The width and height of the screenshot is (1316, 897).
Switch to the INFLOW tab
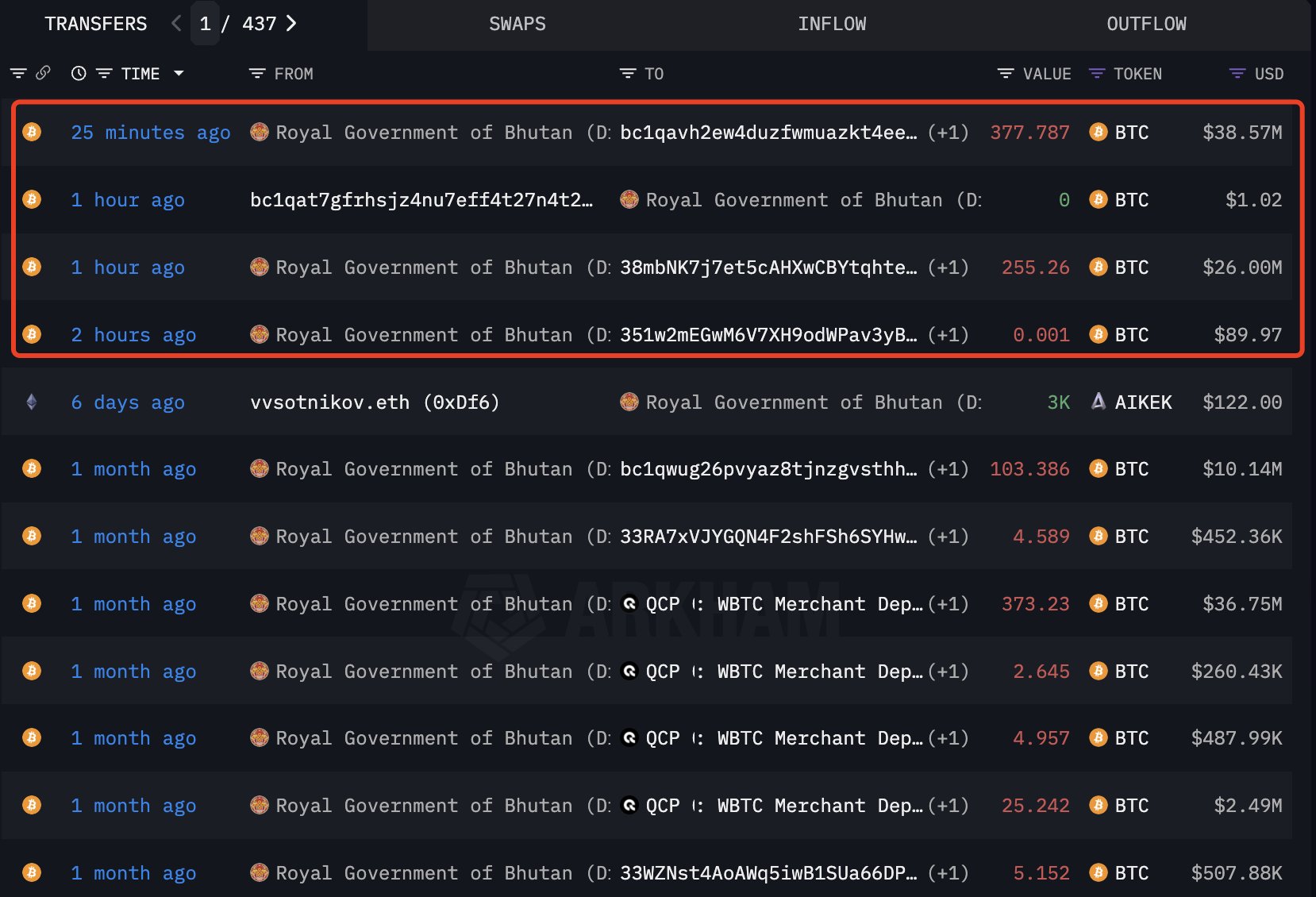point(832,24)
